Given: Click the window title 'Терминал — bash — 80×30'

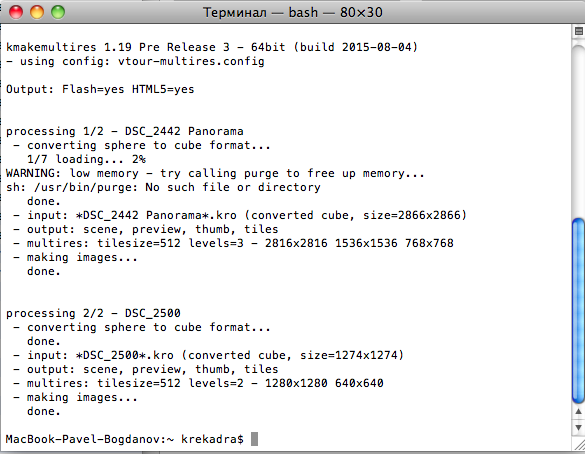Looking at the screenshot, I should 293,12.
